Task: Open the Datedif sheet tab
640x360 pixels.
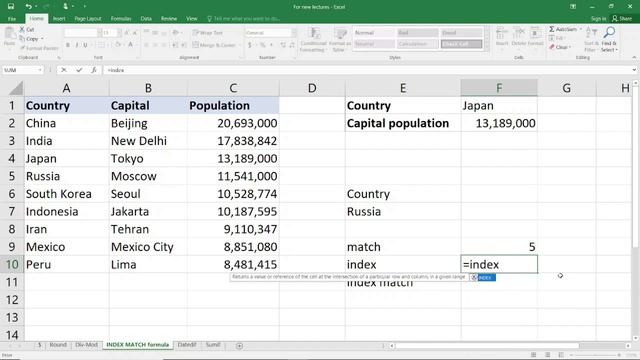Action: [x=187, y=345]
